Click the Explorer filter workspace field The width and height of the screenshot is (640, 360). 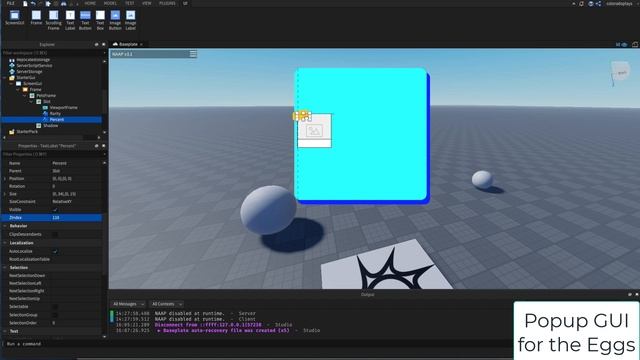coord(52,53)
